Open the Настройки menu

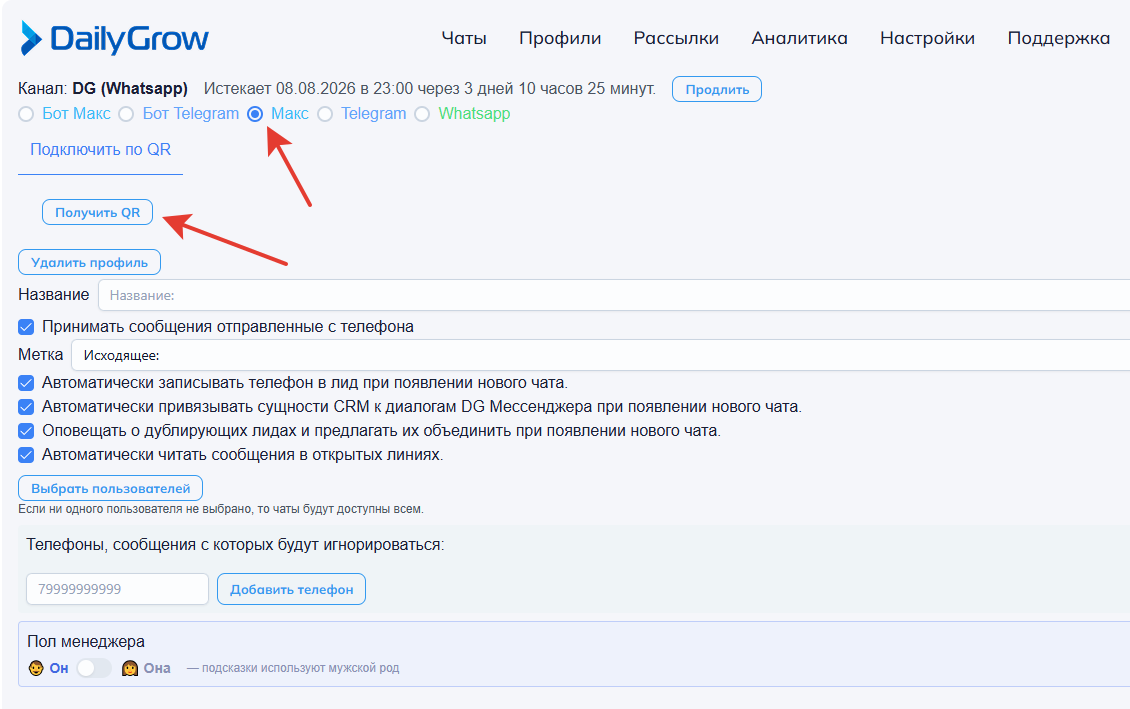[x=927, y=38]
